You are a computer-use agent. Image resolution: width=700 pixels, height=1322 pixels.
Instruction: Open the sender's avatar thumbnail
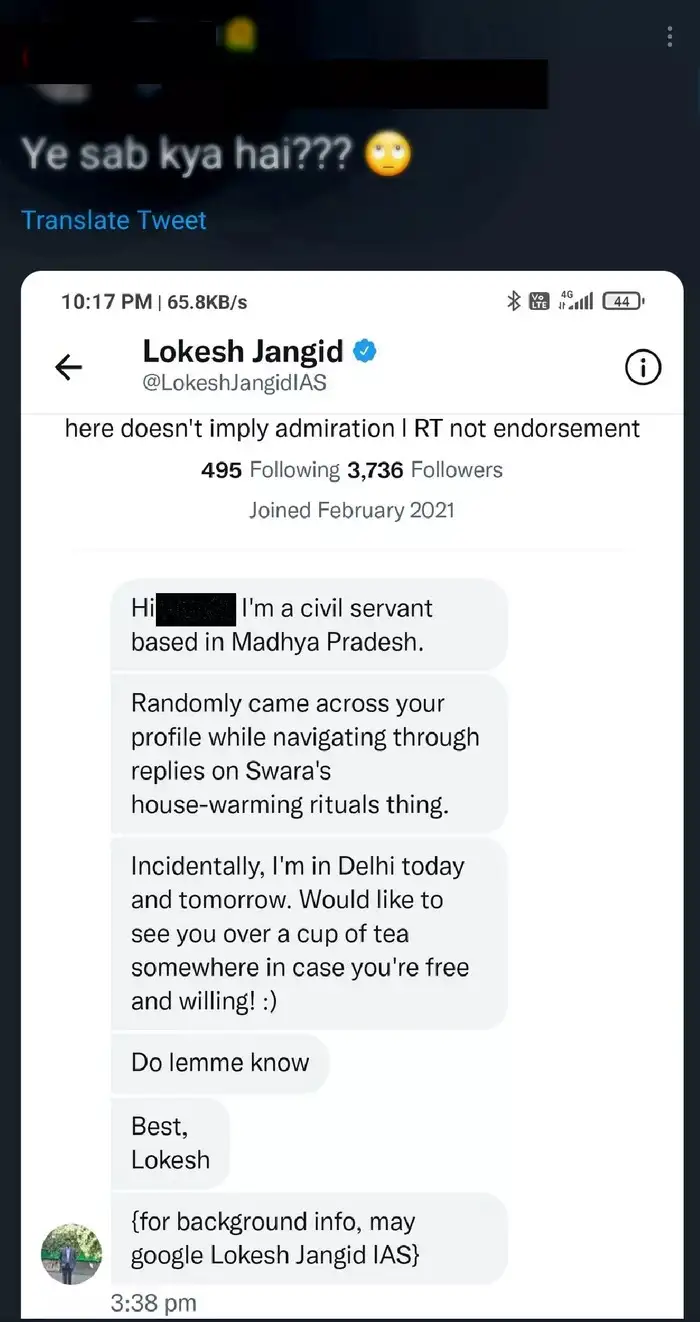[71, 1253]
